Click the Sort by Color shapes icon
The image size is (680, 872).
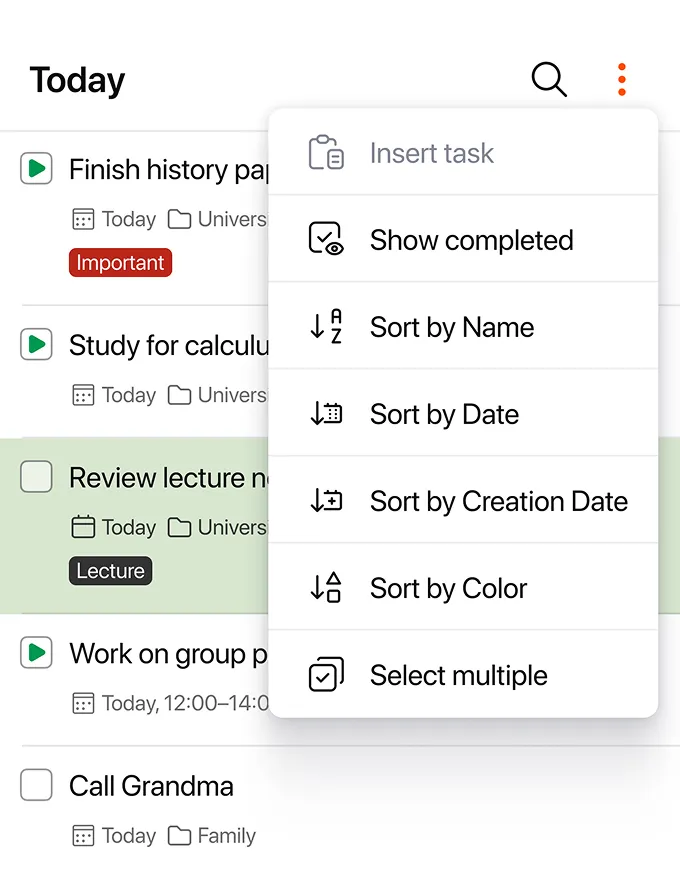(x=326, y=588)
